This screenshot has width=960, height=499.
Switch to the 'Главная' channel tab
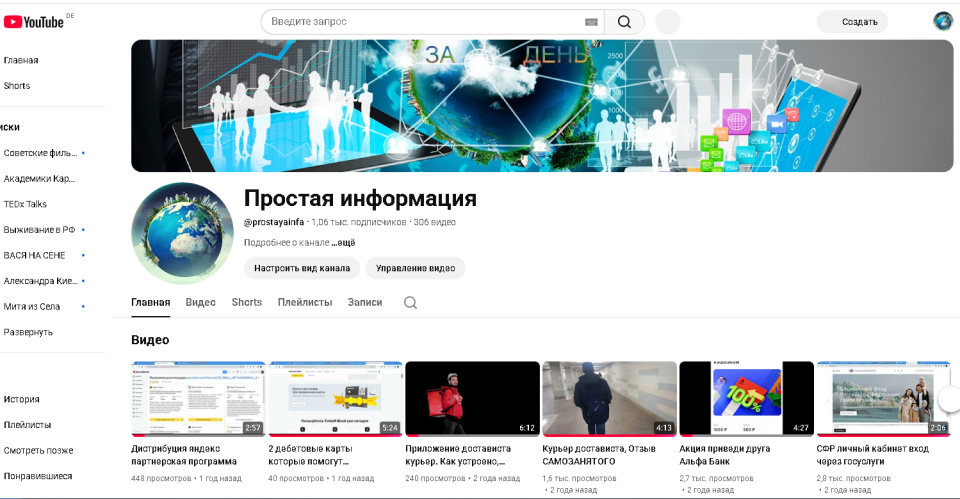tap(151, 302)
